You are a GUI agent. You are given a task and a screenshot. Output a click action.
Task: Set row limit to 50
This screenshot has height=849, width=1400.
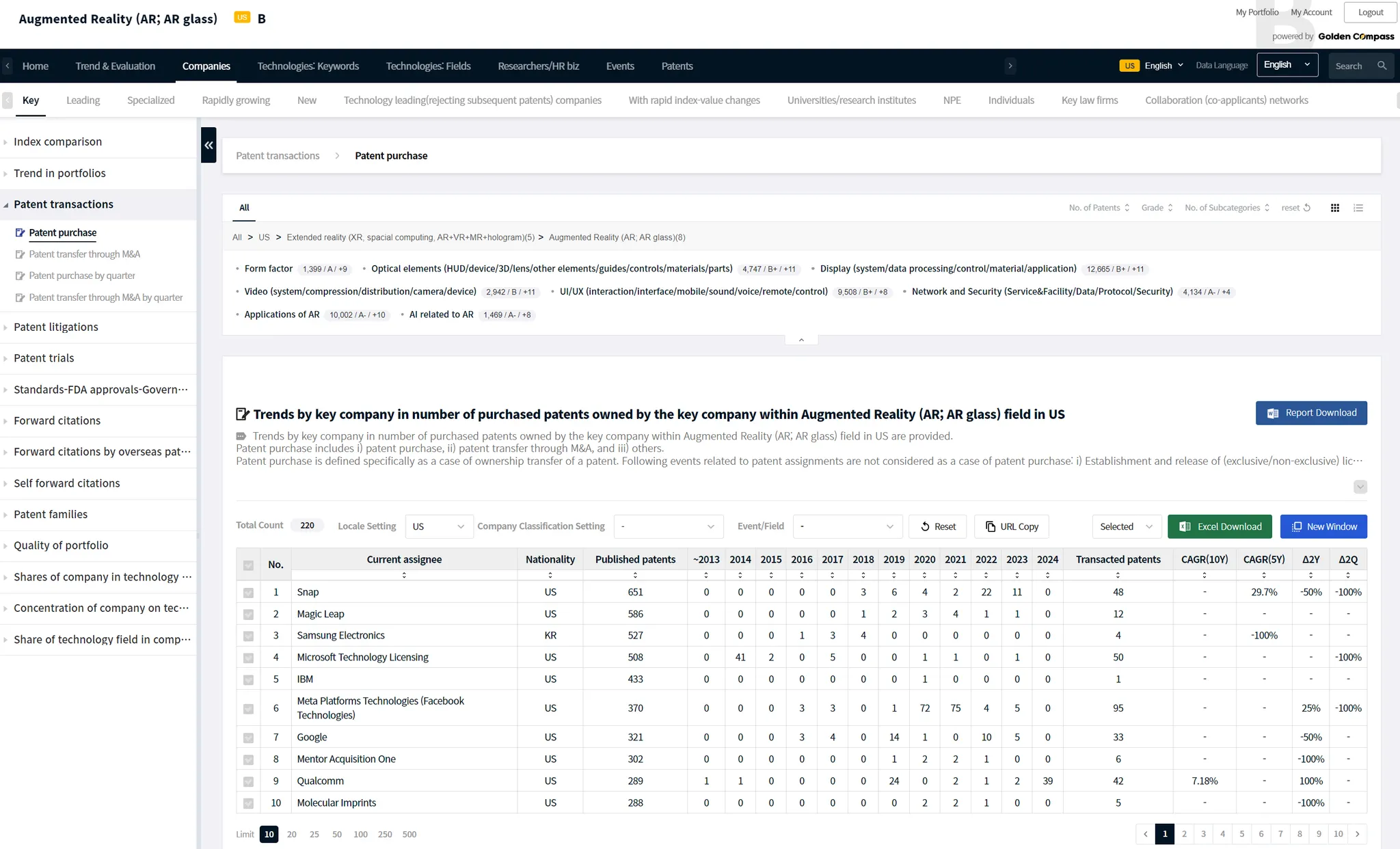point(337,834)
